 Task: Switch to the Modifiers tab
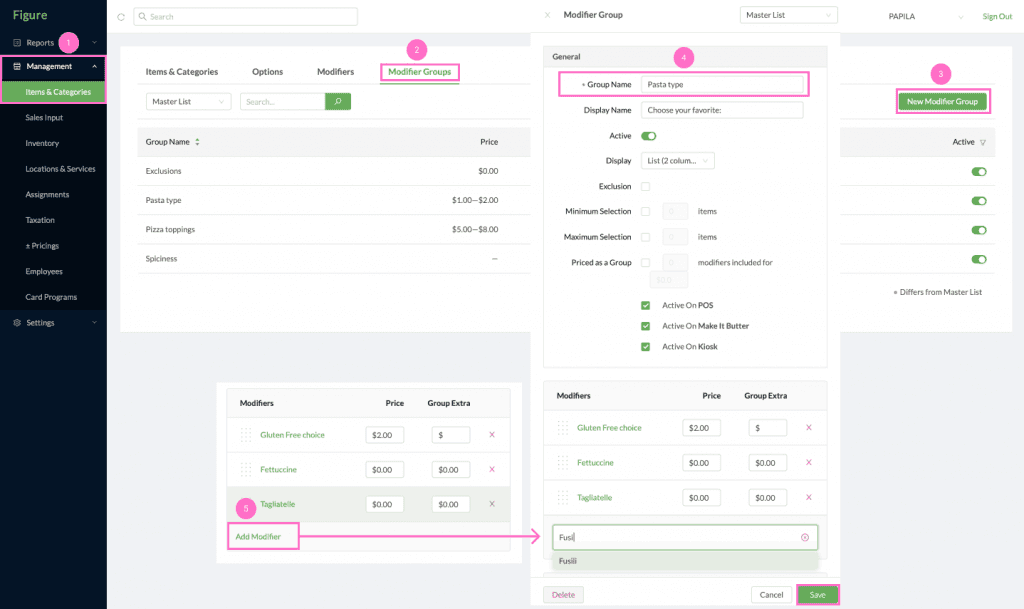pos(335,72)
